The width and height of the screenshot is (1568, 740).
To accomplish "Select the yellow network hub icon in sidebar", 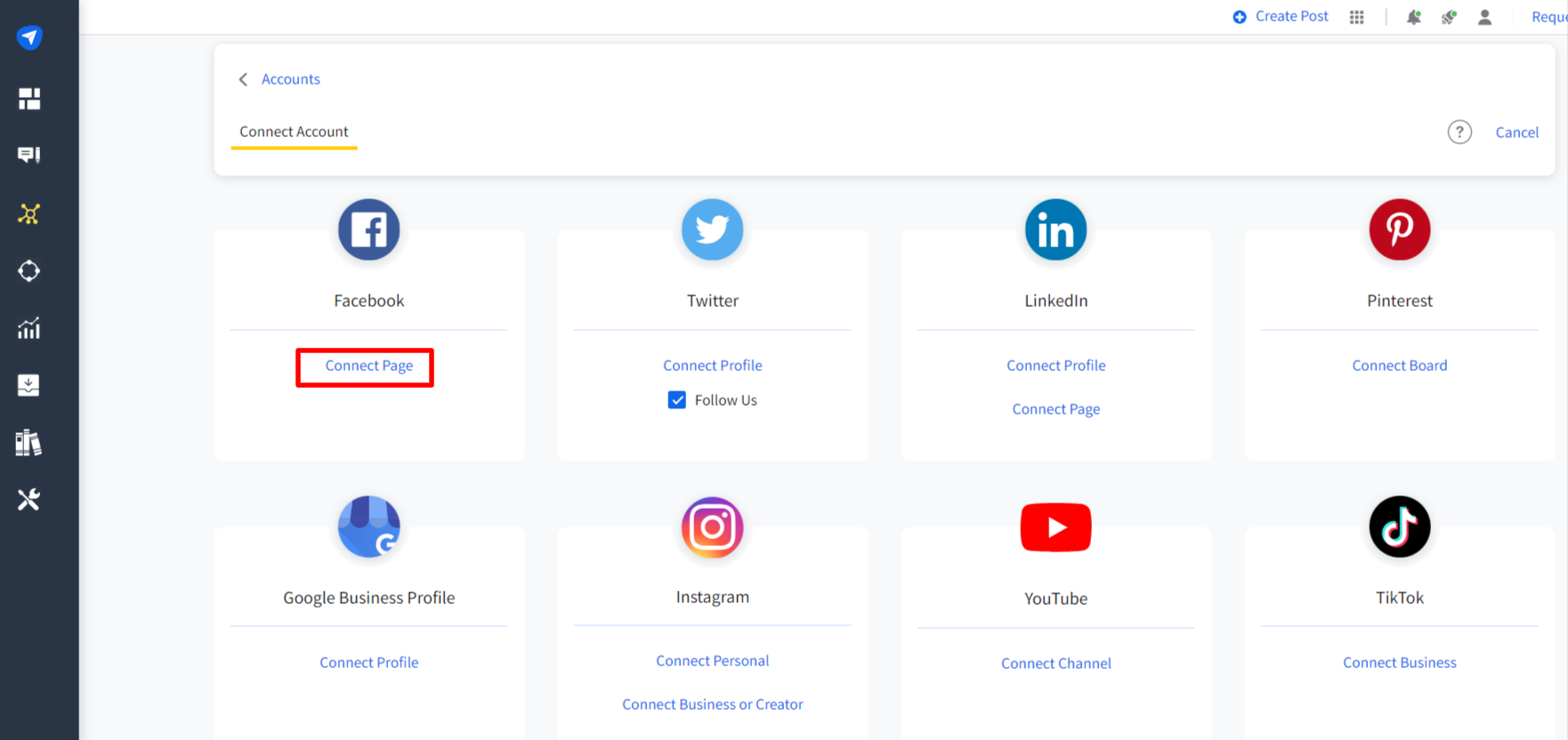I will click(29, 213).
